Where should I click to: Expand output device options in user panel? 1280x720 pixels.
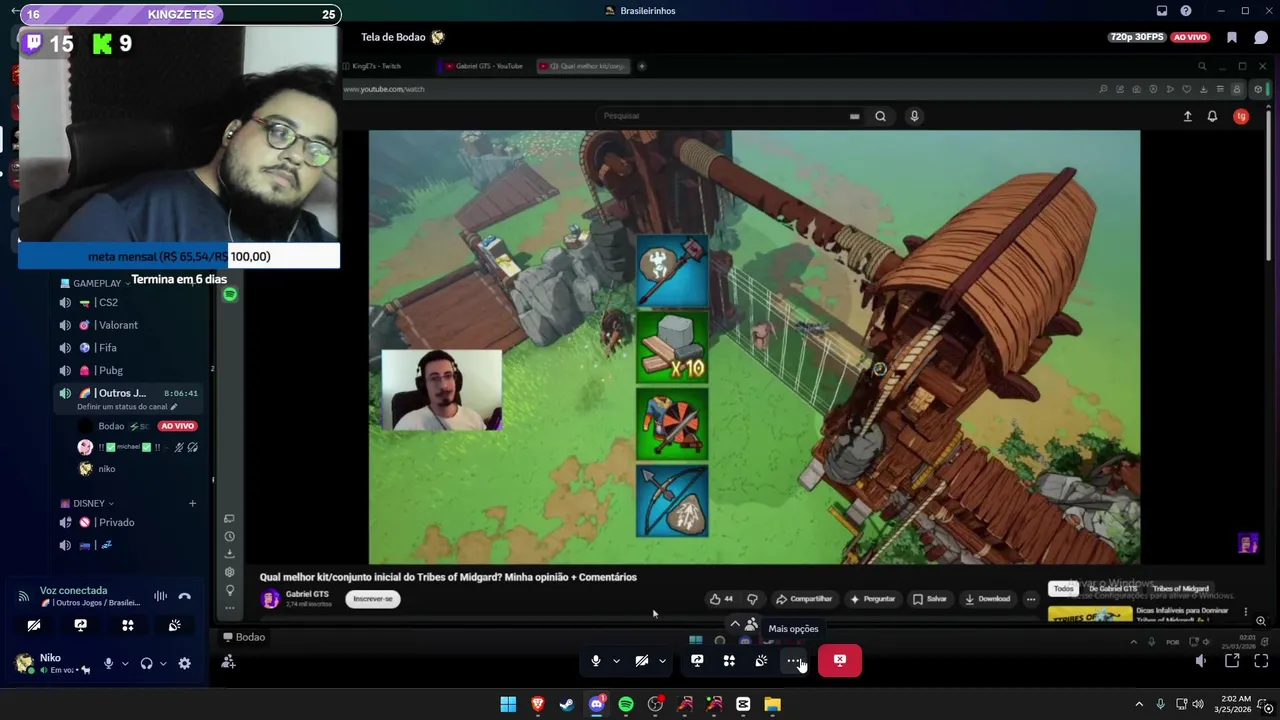click(x=163, y=663)
